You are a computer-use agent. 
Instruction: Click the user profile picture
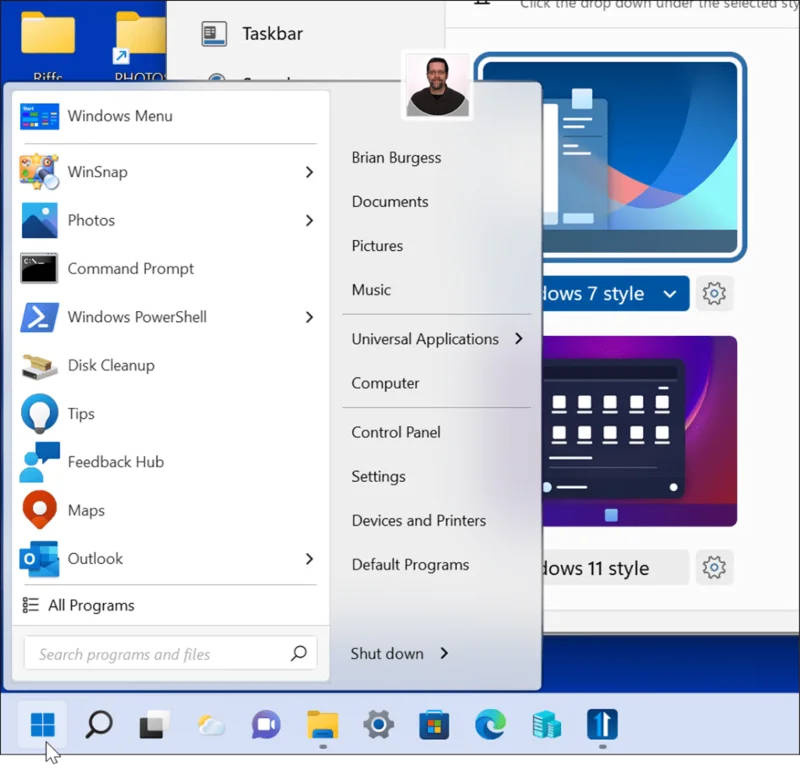[437, 86]
